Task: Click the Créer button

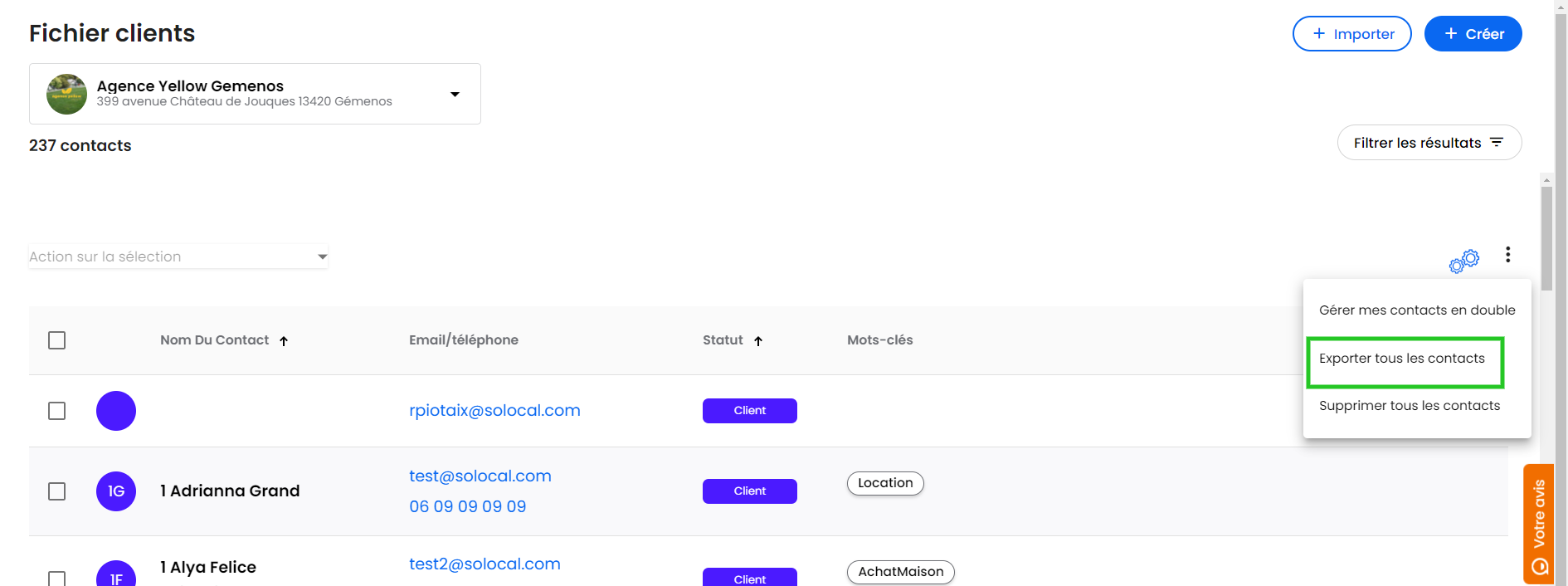Action: tap(1473, 33)
